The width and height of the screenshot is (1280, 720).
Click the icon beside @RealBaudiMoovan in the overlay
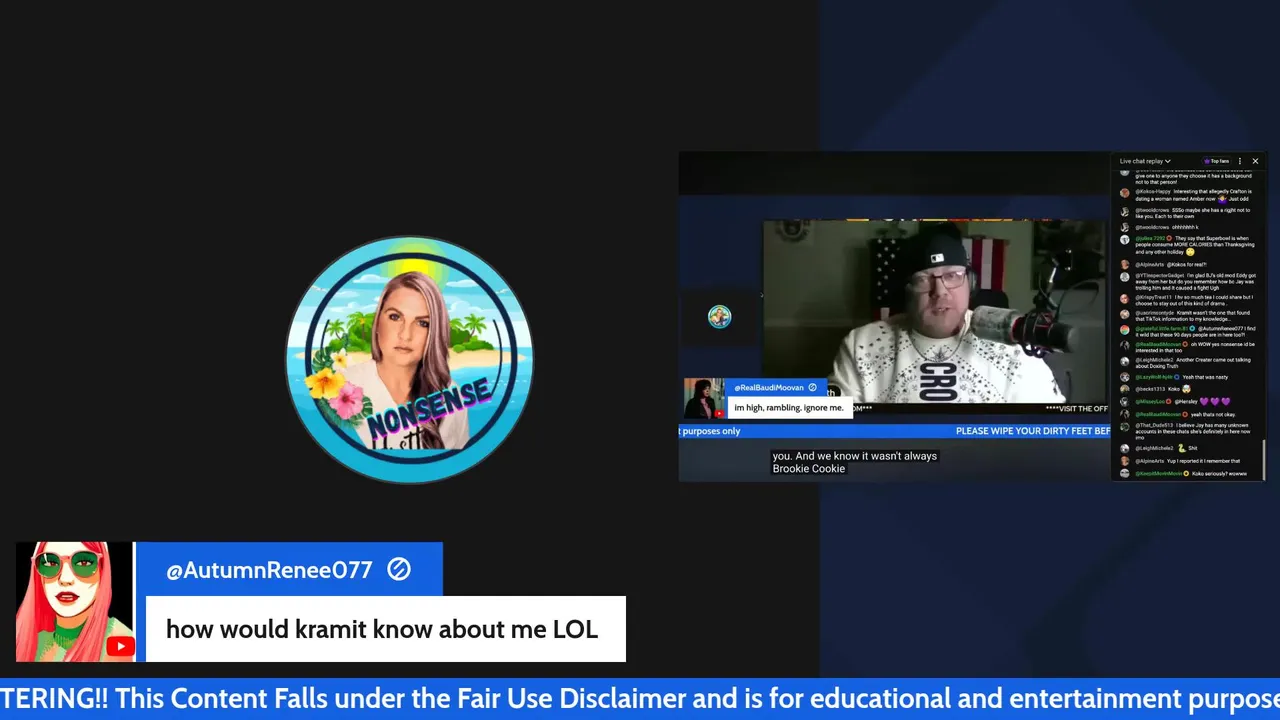point(812,387)
